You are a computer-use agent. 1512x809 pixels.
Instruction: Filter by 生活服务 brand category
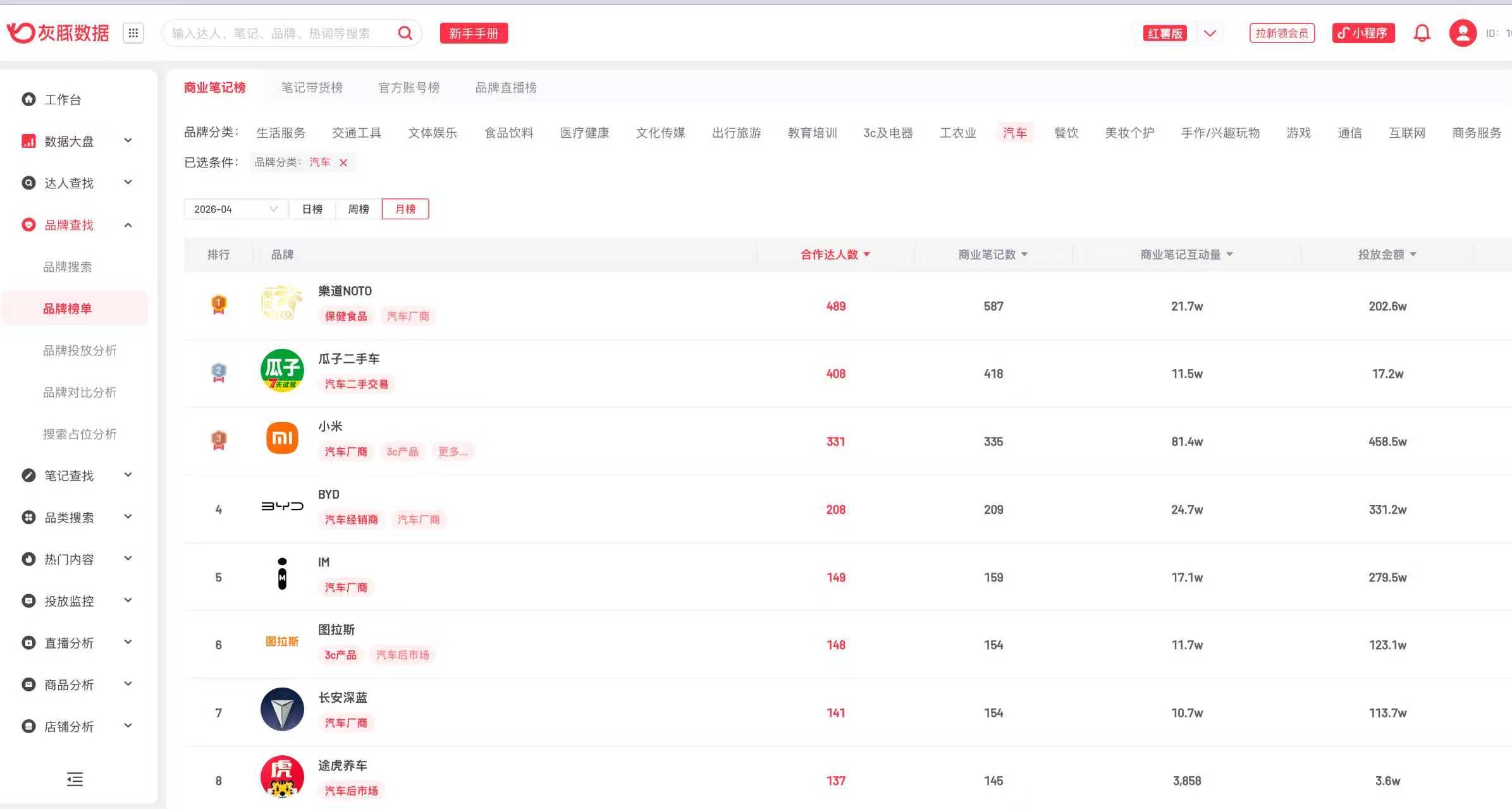coord(281,133)
